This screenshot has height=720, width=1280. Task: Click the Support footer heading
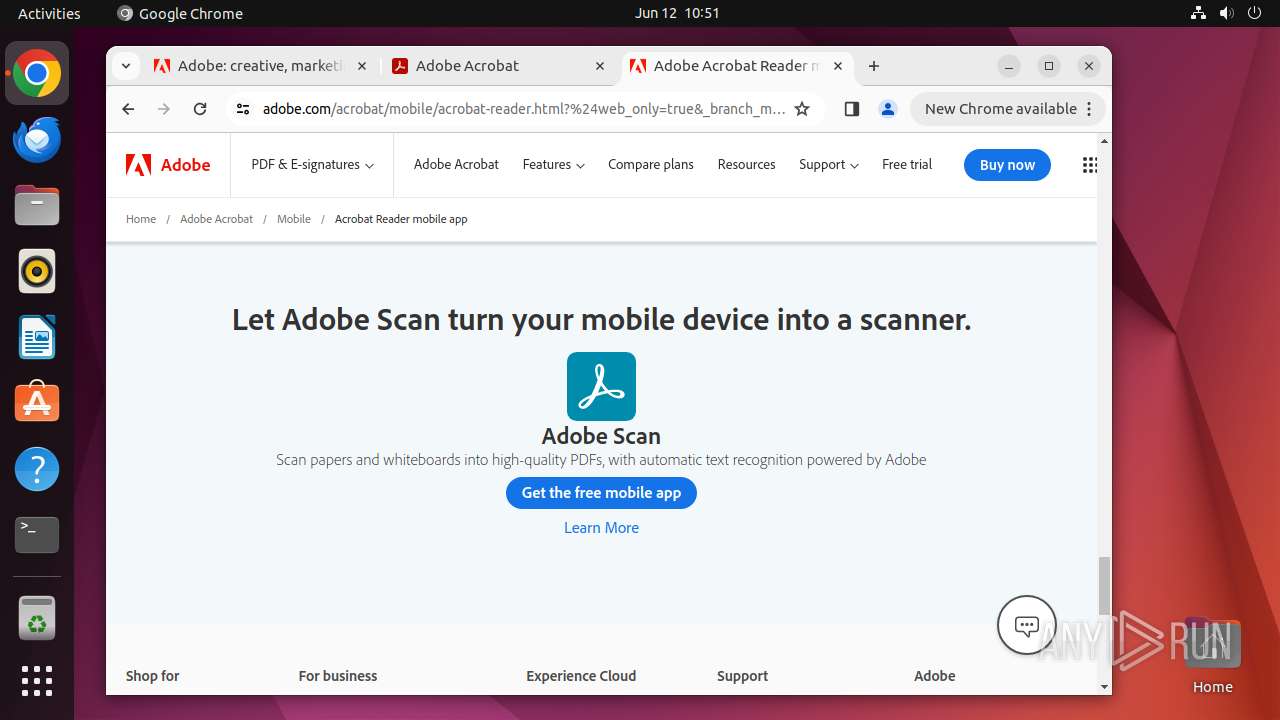pos(742,676)
